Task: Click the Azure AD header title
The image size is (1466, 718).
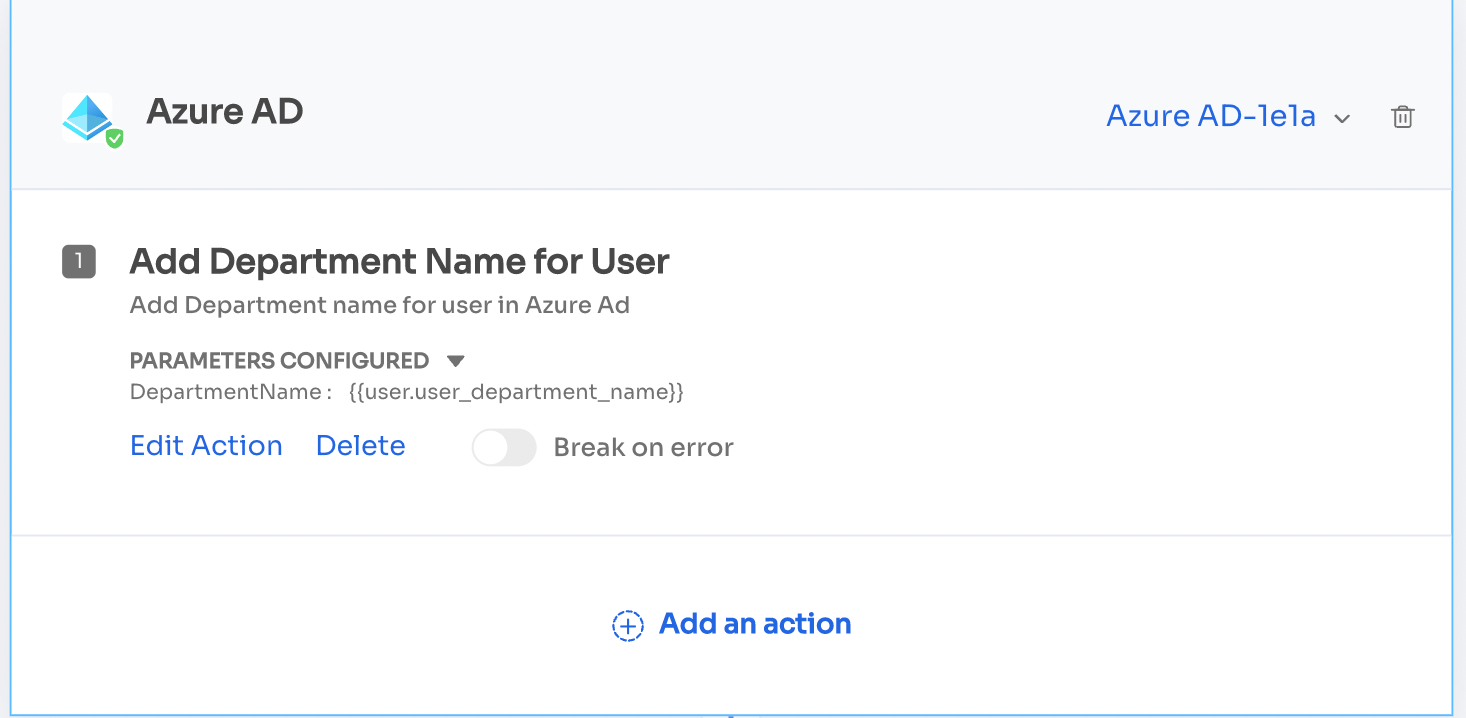Action: (225, 111)
